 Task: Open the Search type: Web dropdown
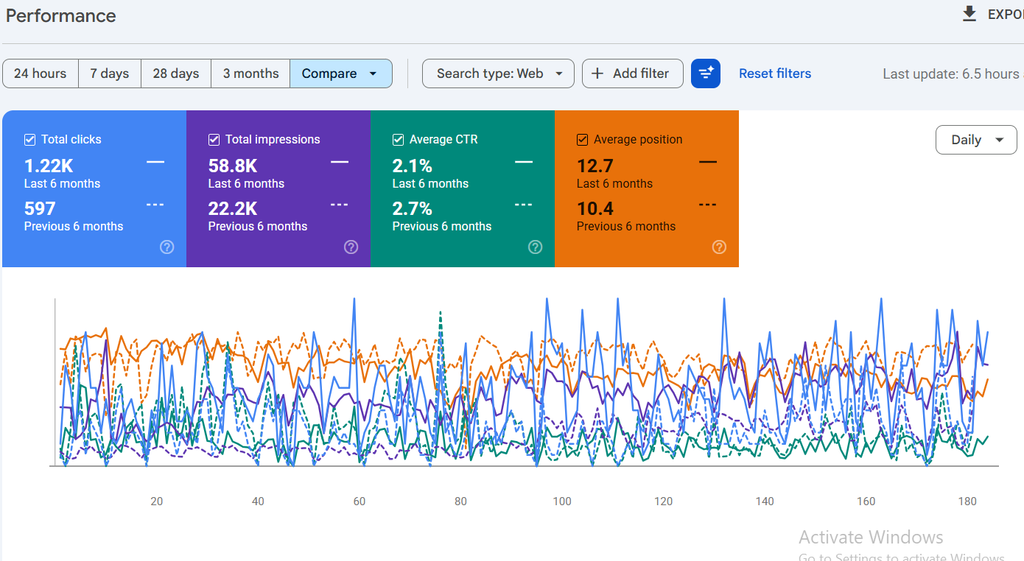[498, 73]
